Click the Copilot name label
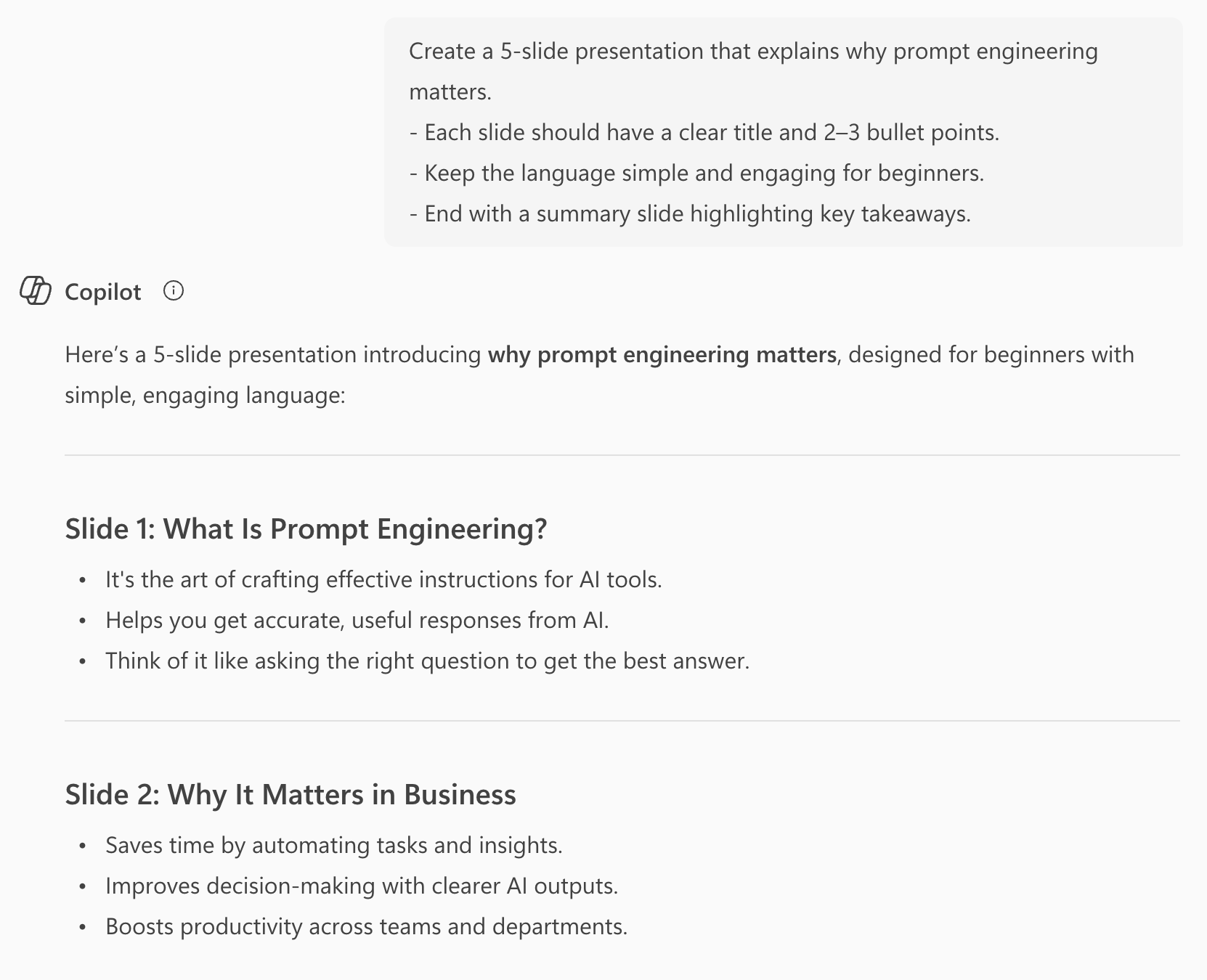The image size is (1207, 980). [x=102, y=292]
